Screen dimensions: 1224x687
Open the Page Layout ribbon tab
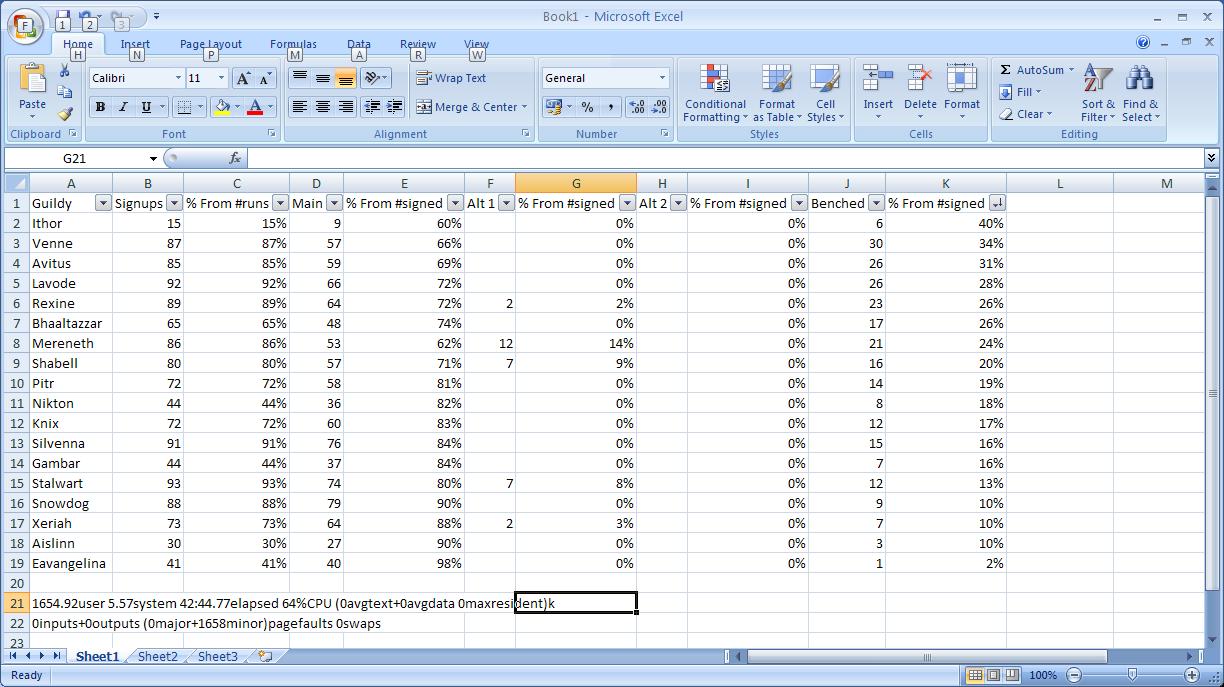click(x=211, y=44)
